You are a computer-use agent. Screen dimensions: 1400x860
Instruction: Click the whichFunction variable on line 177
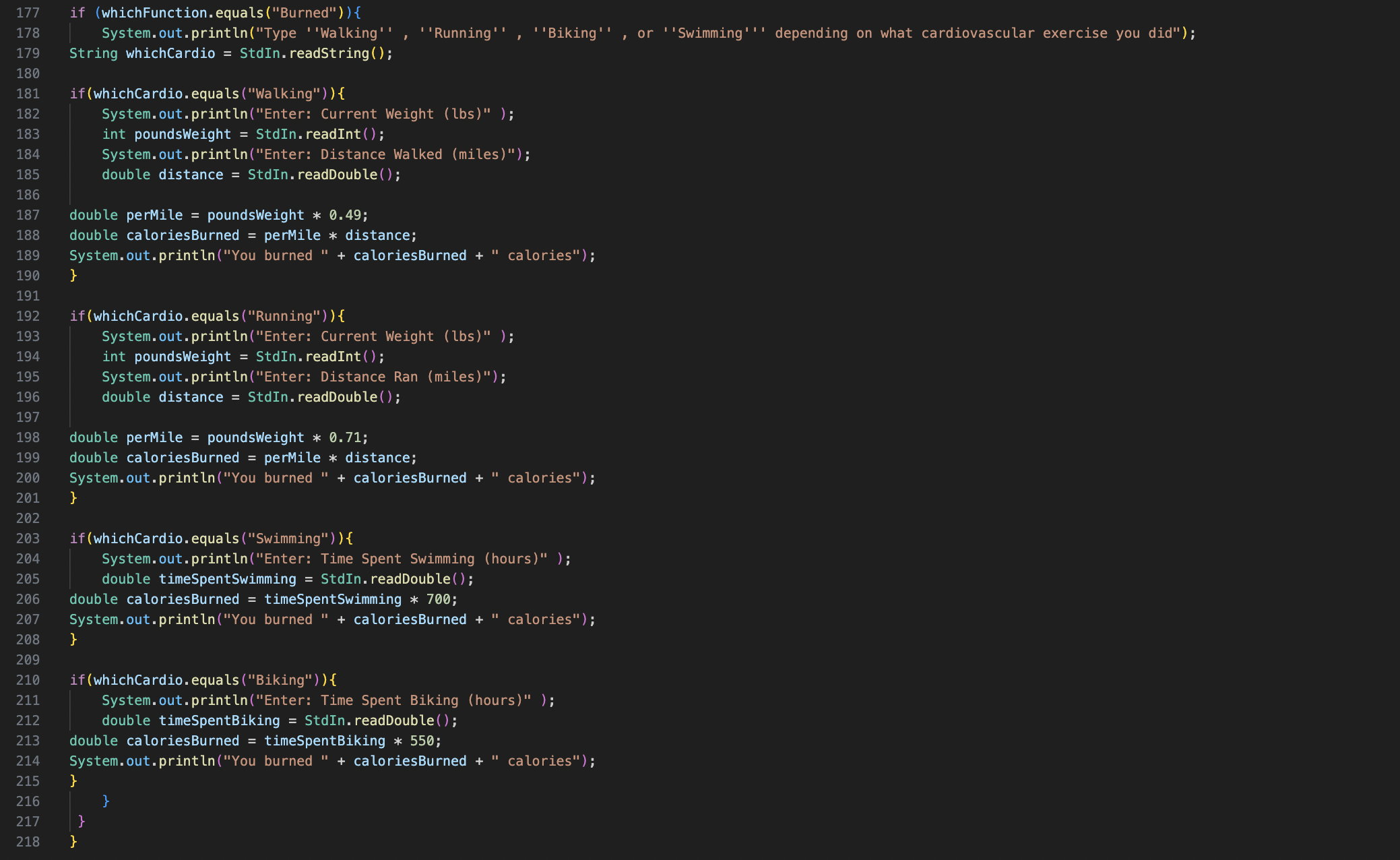click(x=154, y=13)
